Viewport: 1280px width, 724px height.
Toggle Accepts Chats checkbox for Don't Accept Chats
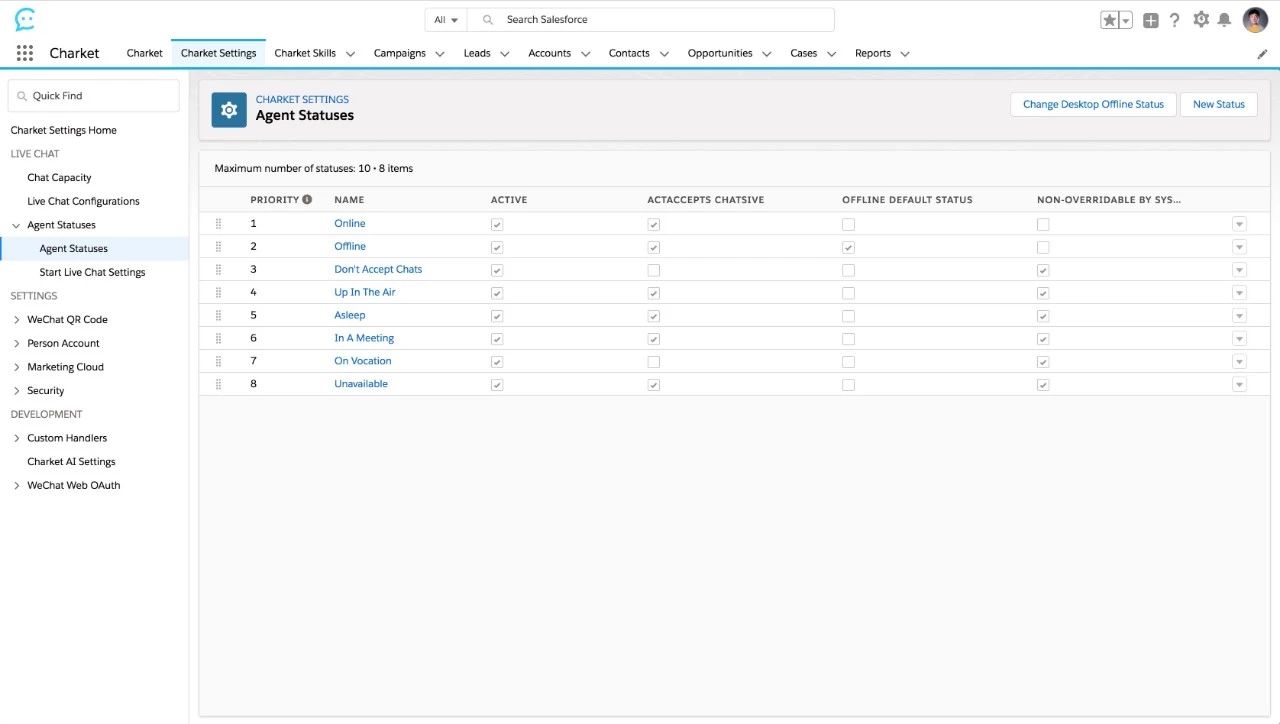pos(653,270)
